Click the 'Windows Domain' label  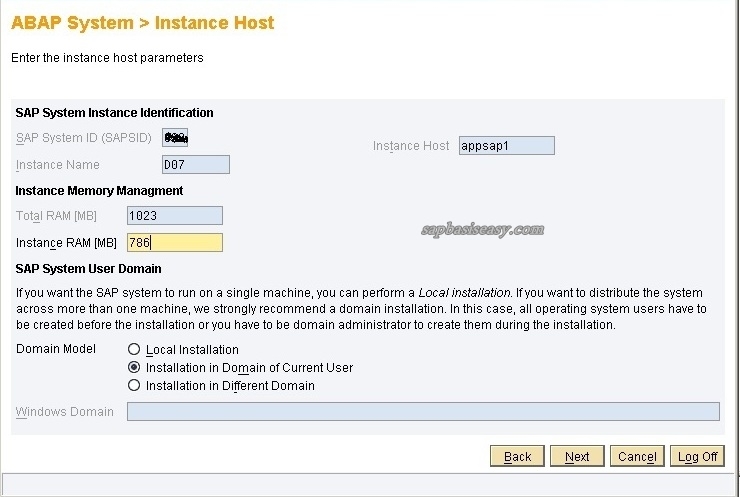(x=65, y=412)
